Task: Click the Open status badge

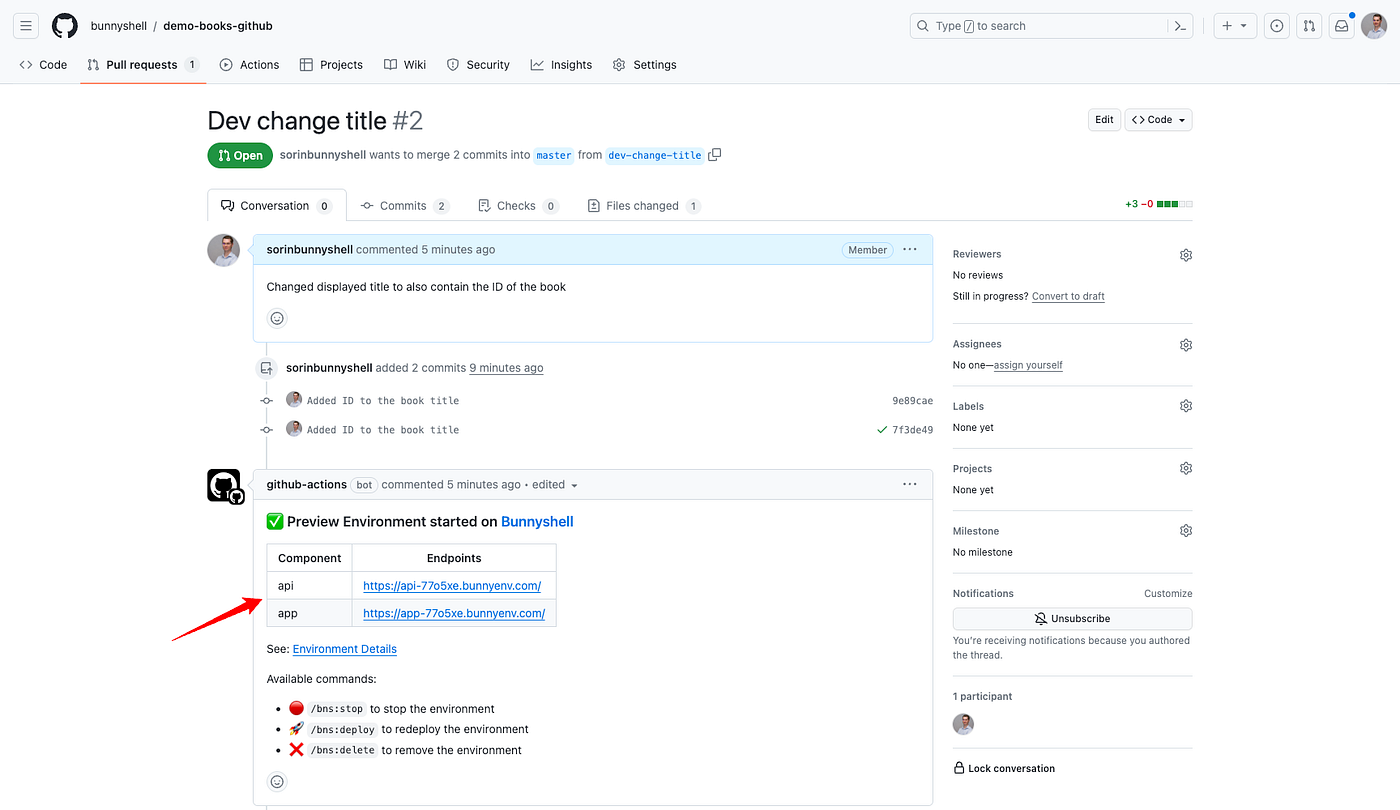Action: point(240,155)
